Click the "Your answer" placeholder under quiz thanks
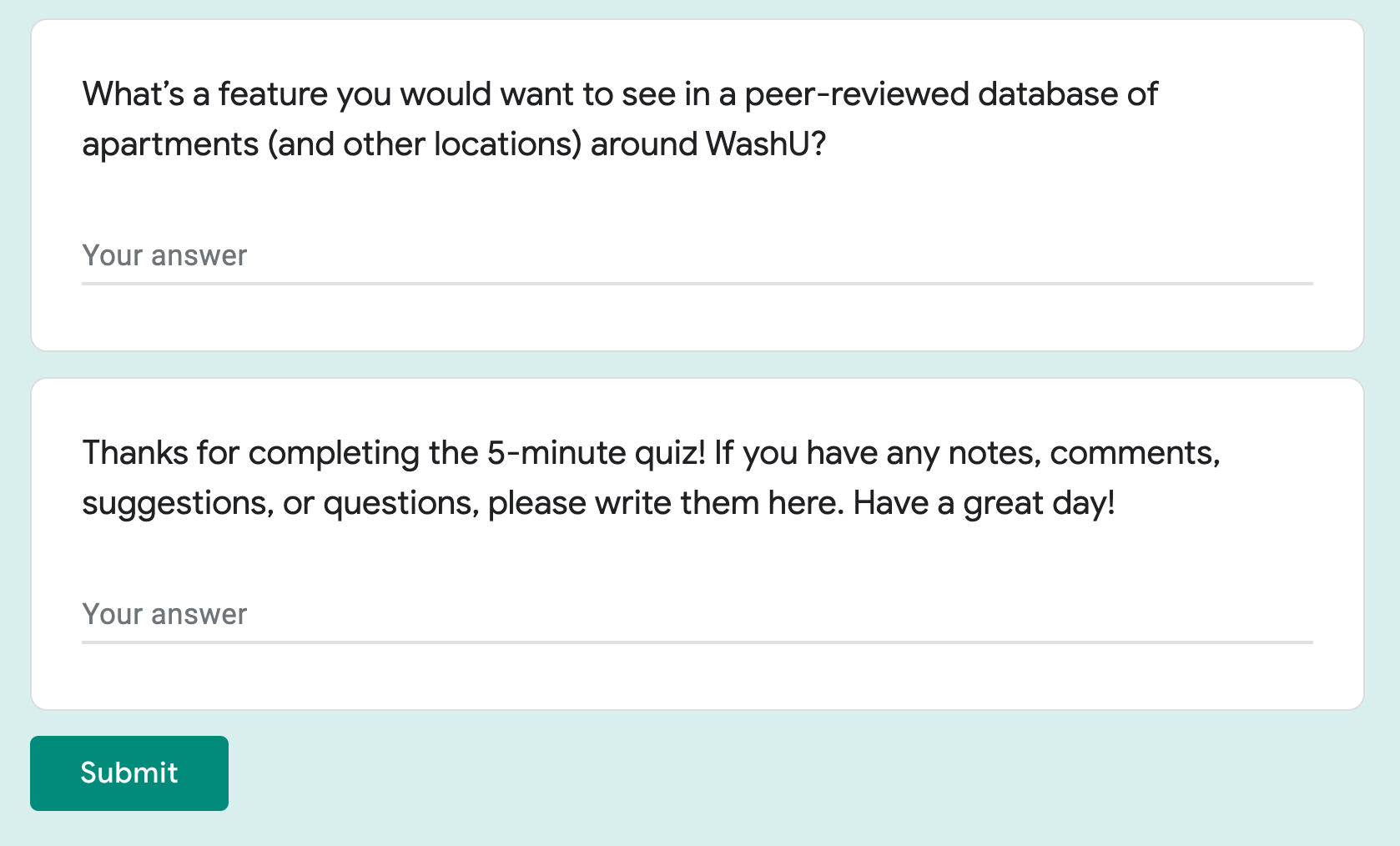This screenshot has width=1400, height=846. [x=164, y=614]
